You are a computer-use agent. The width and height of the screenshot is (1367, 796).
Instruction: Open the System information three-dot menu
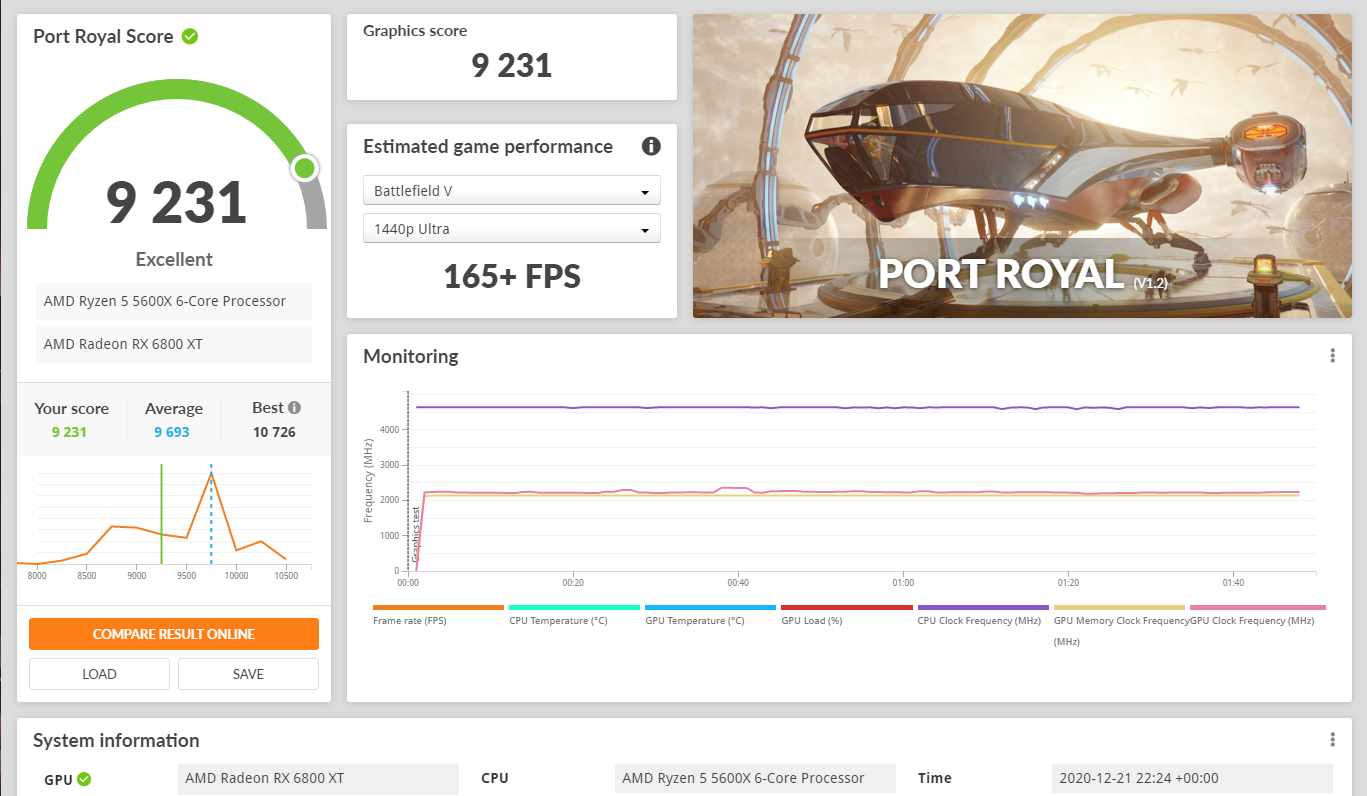point(1332,739)
